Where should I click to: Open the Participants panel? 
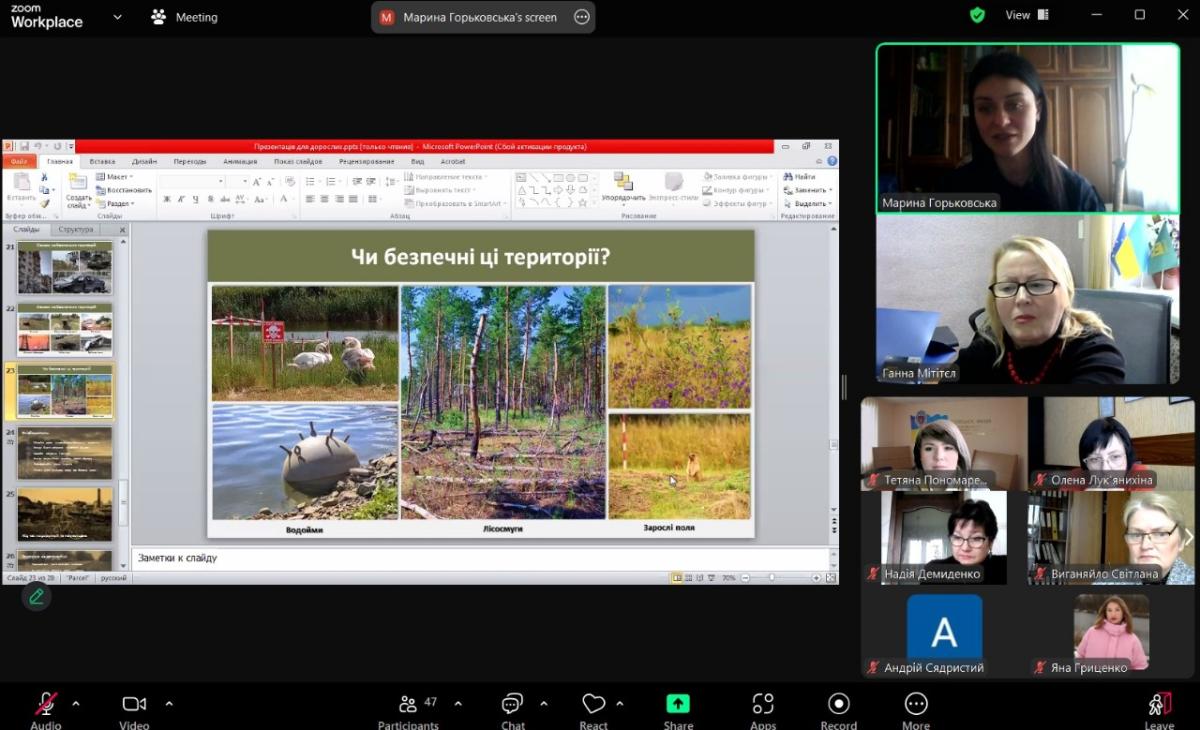tap(408, 705)
